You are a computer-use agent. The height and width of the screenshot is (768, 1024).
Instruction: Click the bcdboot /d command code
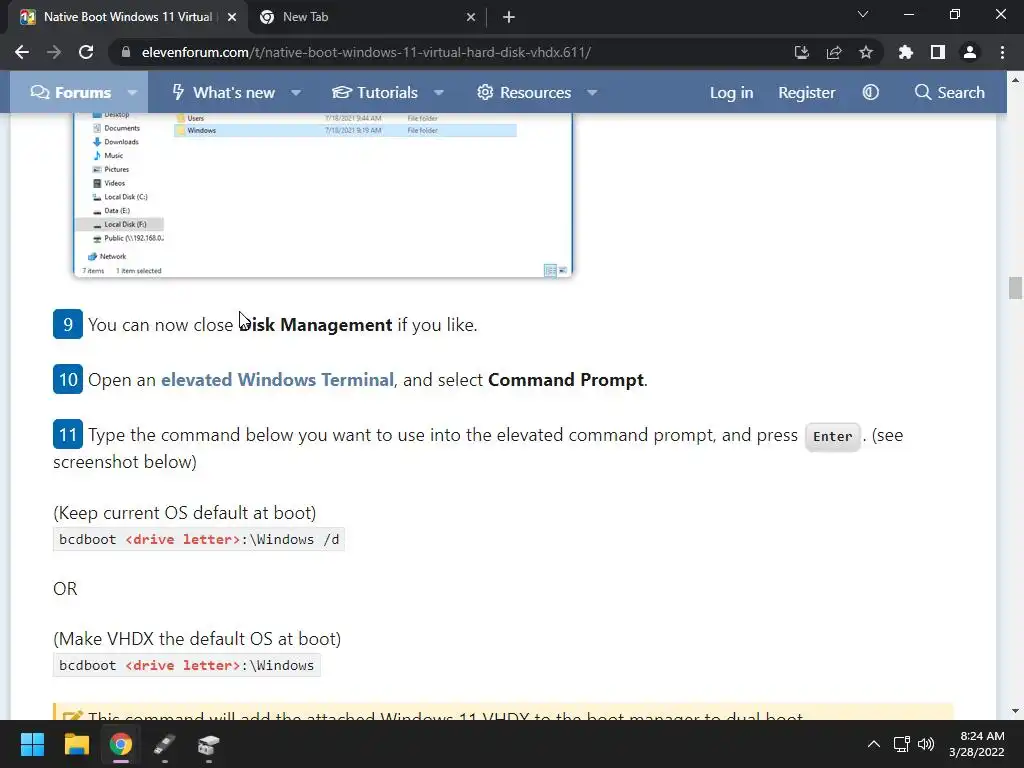tap(199, 539)
